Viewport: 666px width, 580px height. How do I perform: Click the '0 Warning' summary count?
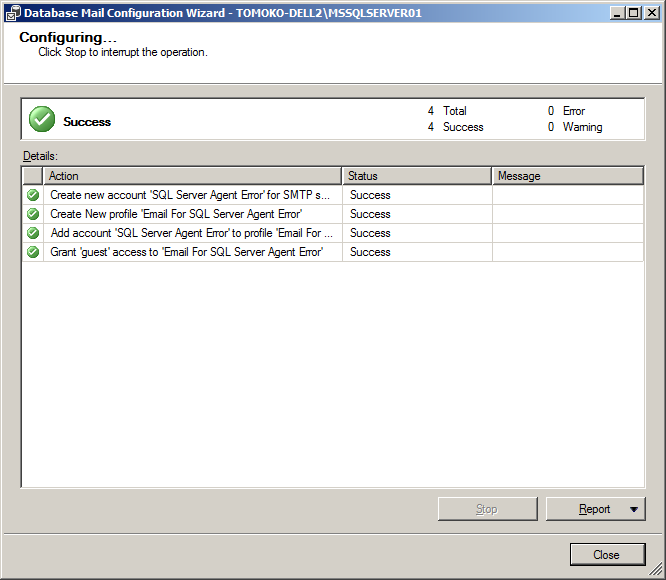tap(575, 127)
